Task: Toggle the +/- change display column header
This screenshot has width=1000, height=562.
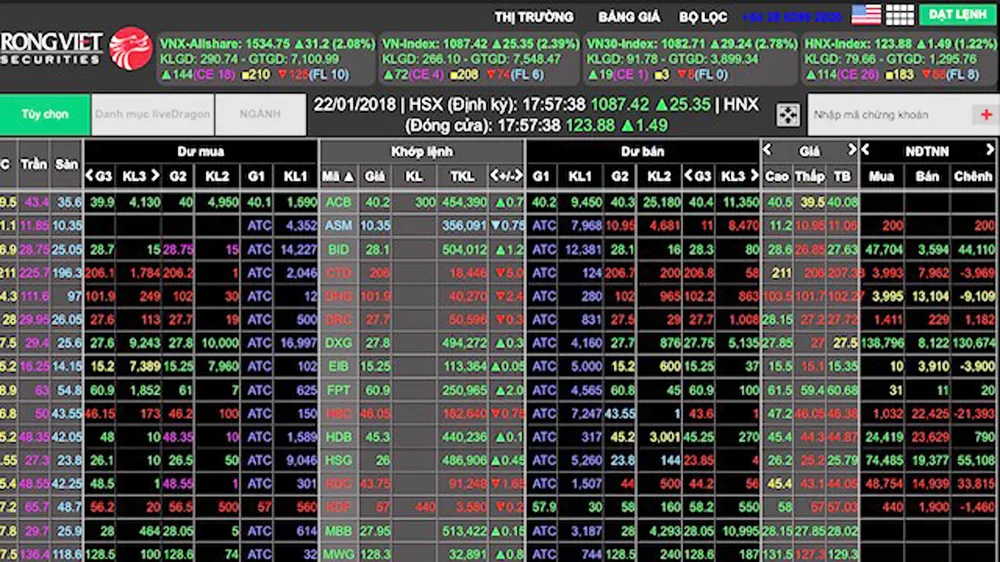Action: pyautogui.click(x=506, y=176)
